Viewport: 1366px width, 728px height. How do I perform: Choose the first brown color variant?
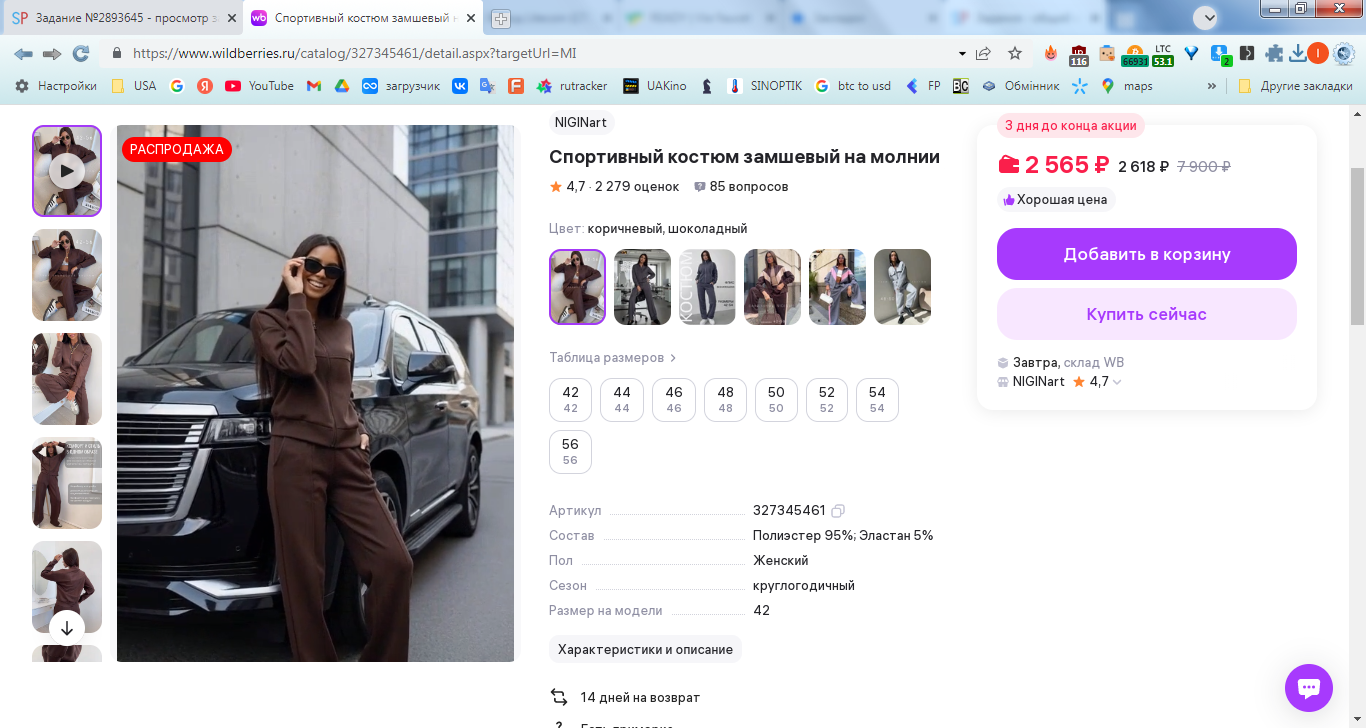[x=577, y=287]
